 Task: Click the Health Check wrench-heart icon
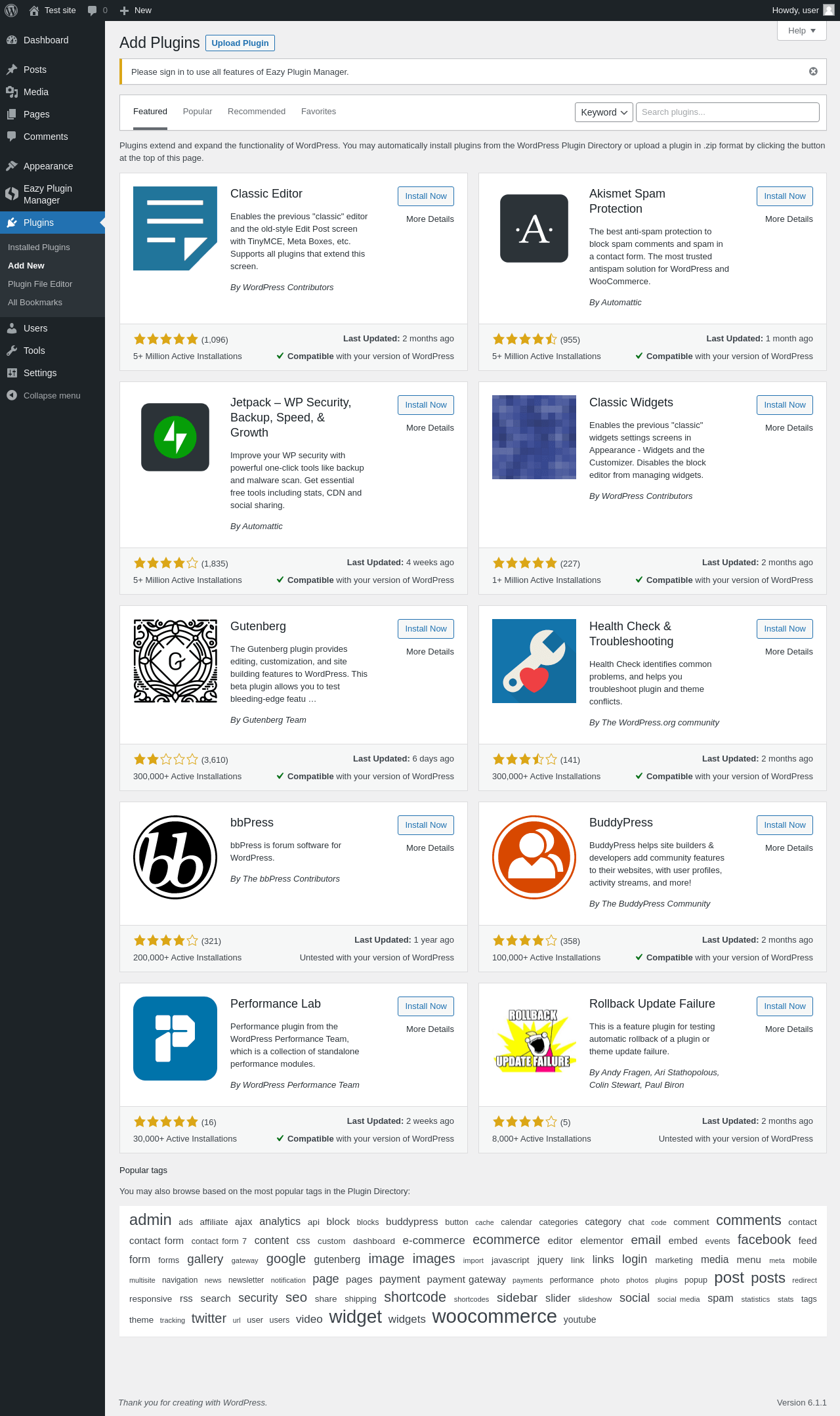[x=534, y=661]
